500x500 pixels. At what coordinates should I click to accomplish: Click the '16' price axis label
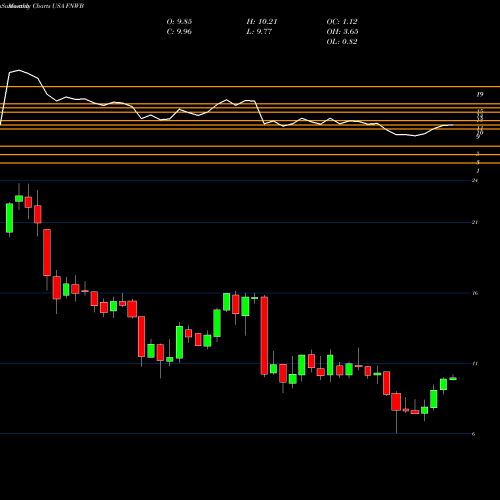point(475,293)
